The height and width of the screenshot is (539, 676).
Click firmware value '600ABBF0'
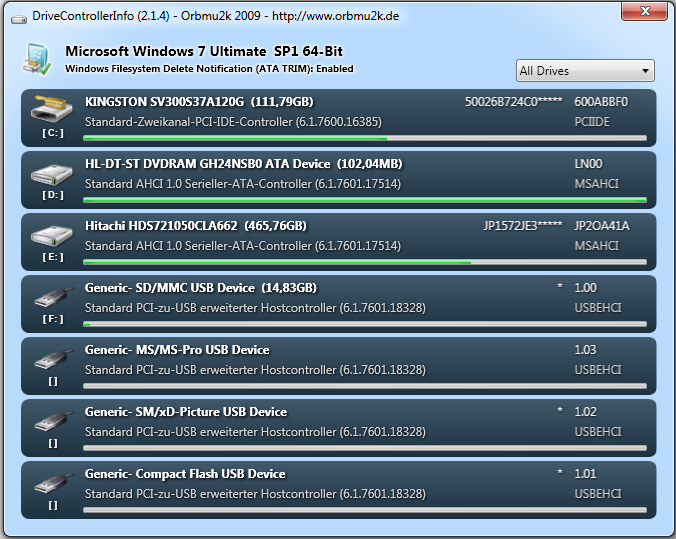[x=601, y=102]
